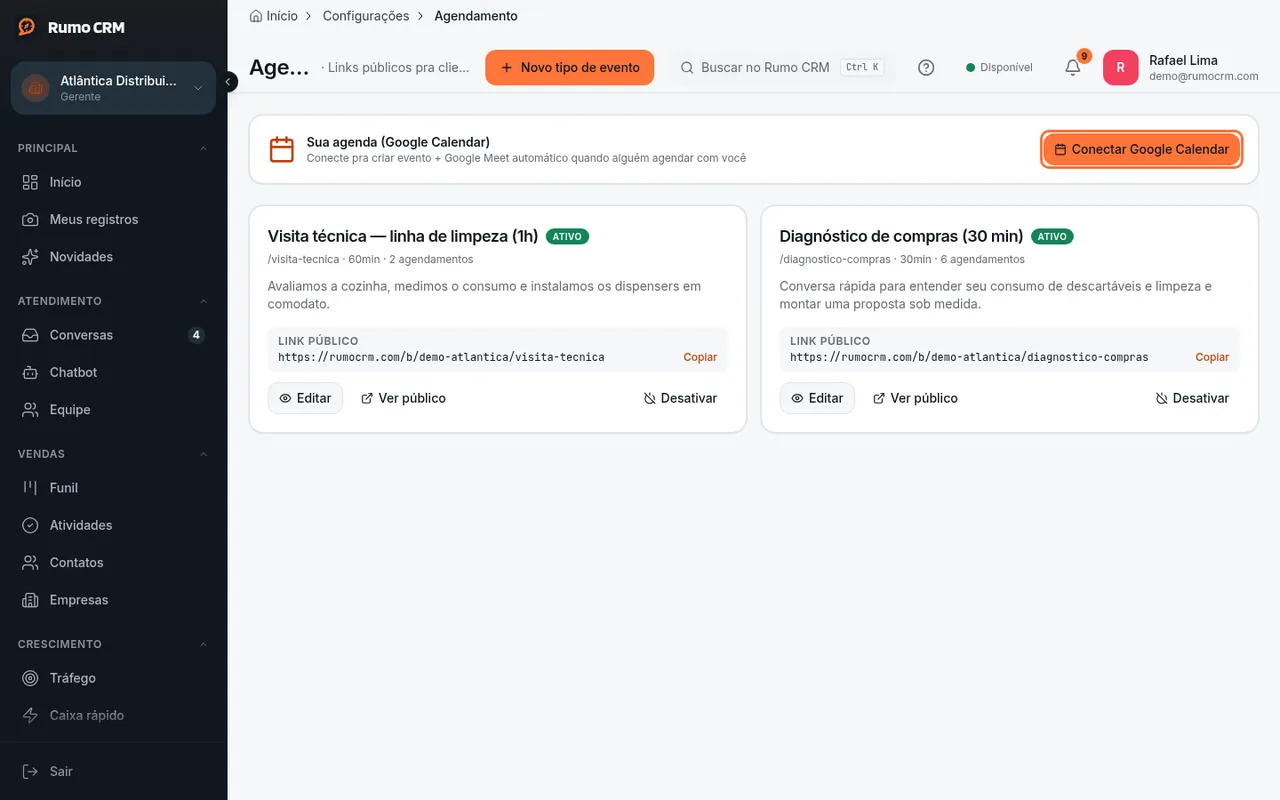This screenshot has width=1280, height=800.
Task: Collapse the PRINCIPAL section
Action: point(204,148)
